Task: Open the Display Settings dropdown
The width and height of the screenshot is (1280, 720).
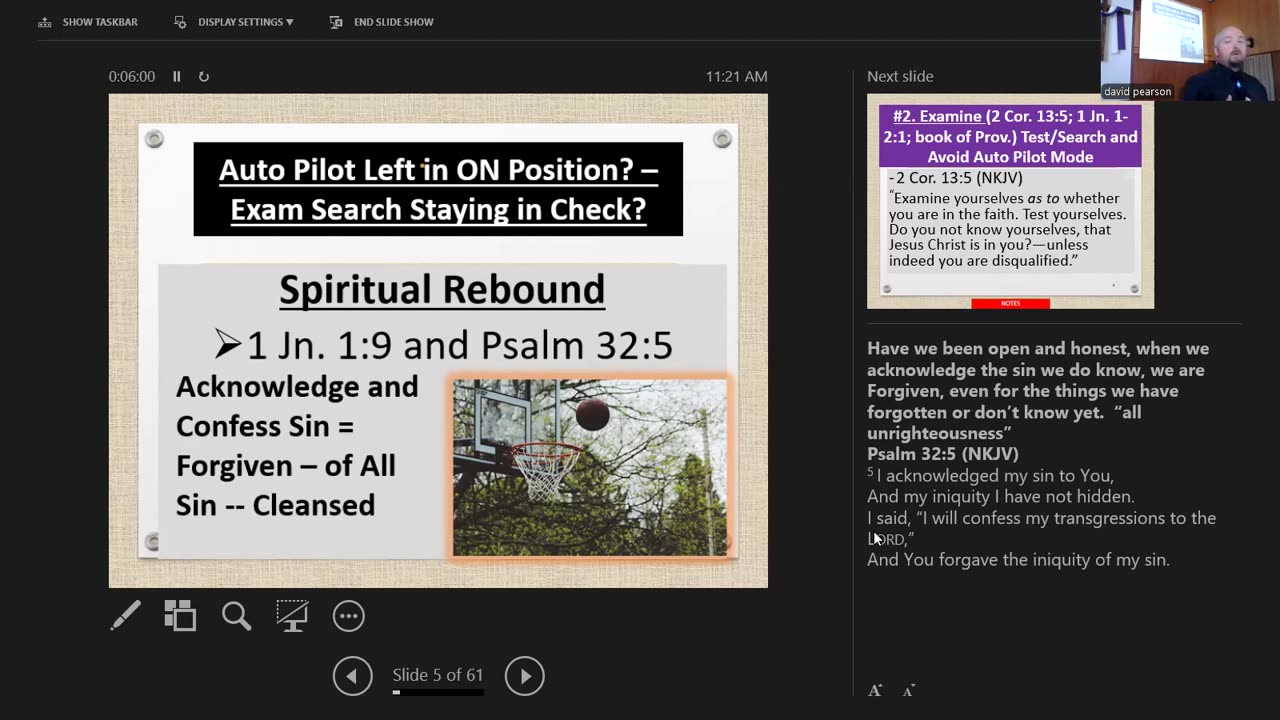Action: point(234,22)
